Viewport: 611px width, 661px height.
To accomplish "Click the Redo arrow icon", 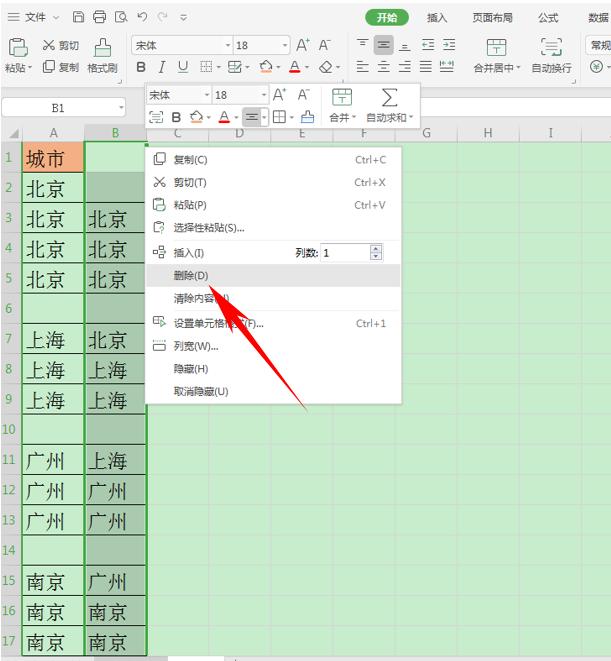I will tap(162, 17).
